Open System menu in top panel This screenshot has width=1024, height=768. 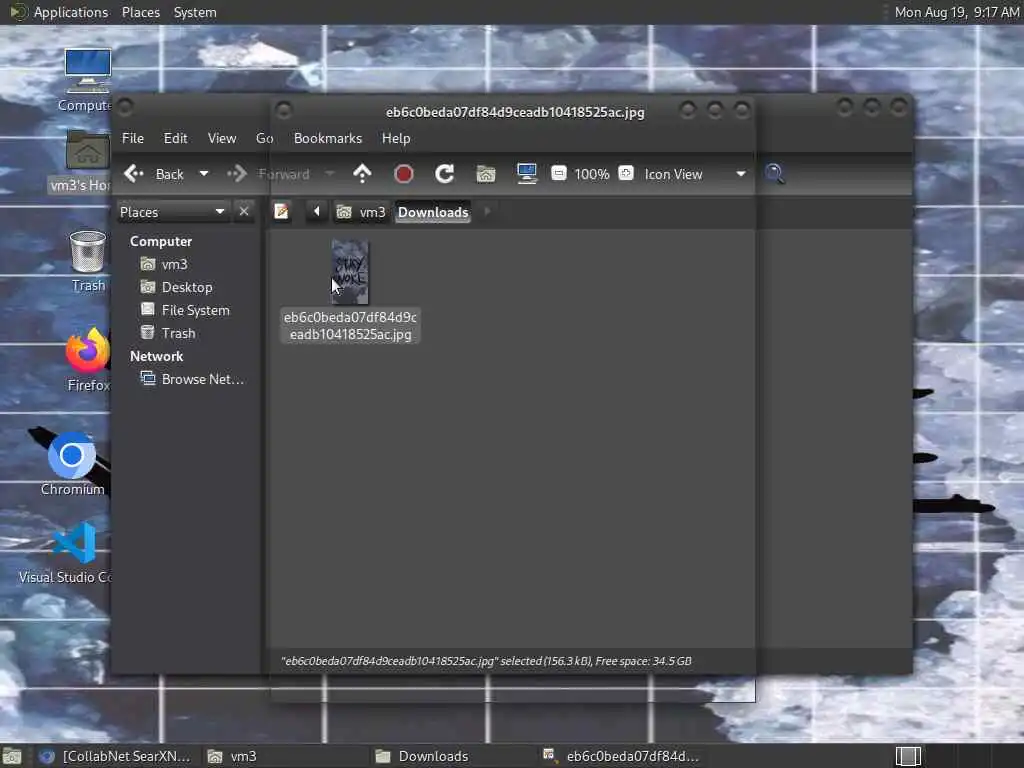click(195, 12)
